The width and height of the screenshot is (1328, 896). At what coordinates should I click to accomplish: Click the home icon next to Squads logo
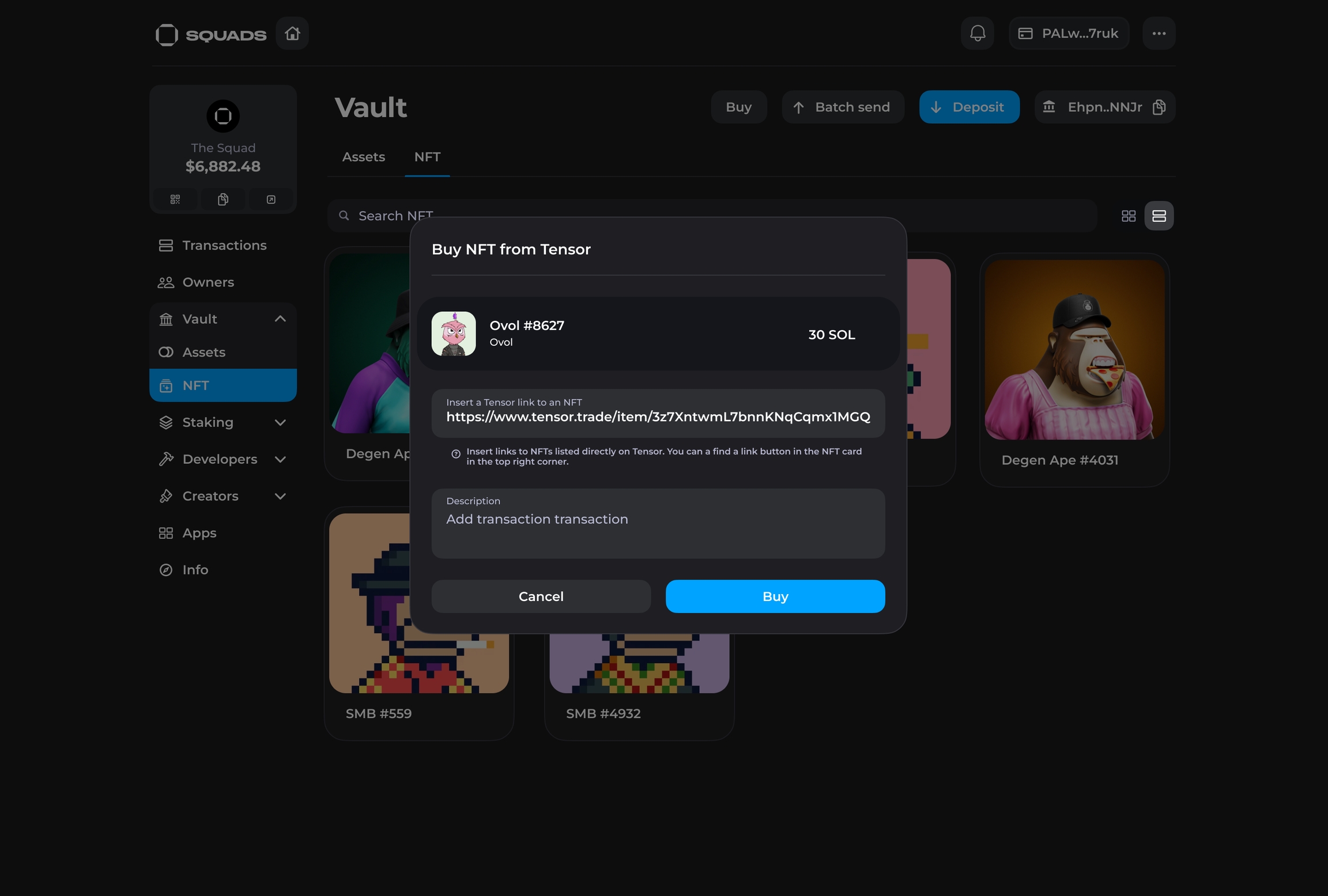pos(292,33)
